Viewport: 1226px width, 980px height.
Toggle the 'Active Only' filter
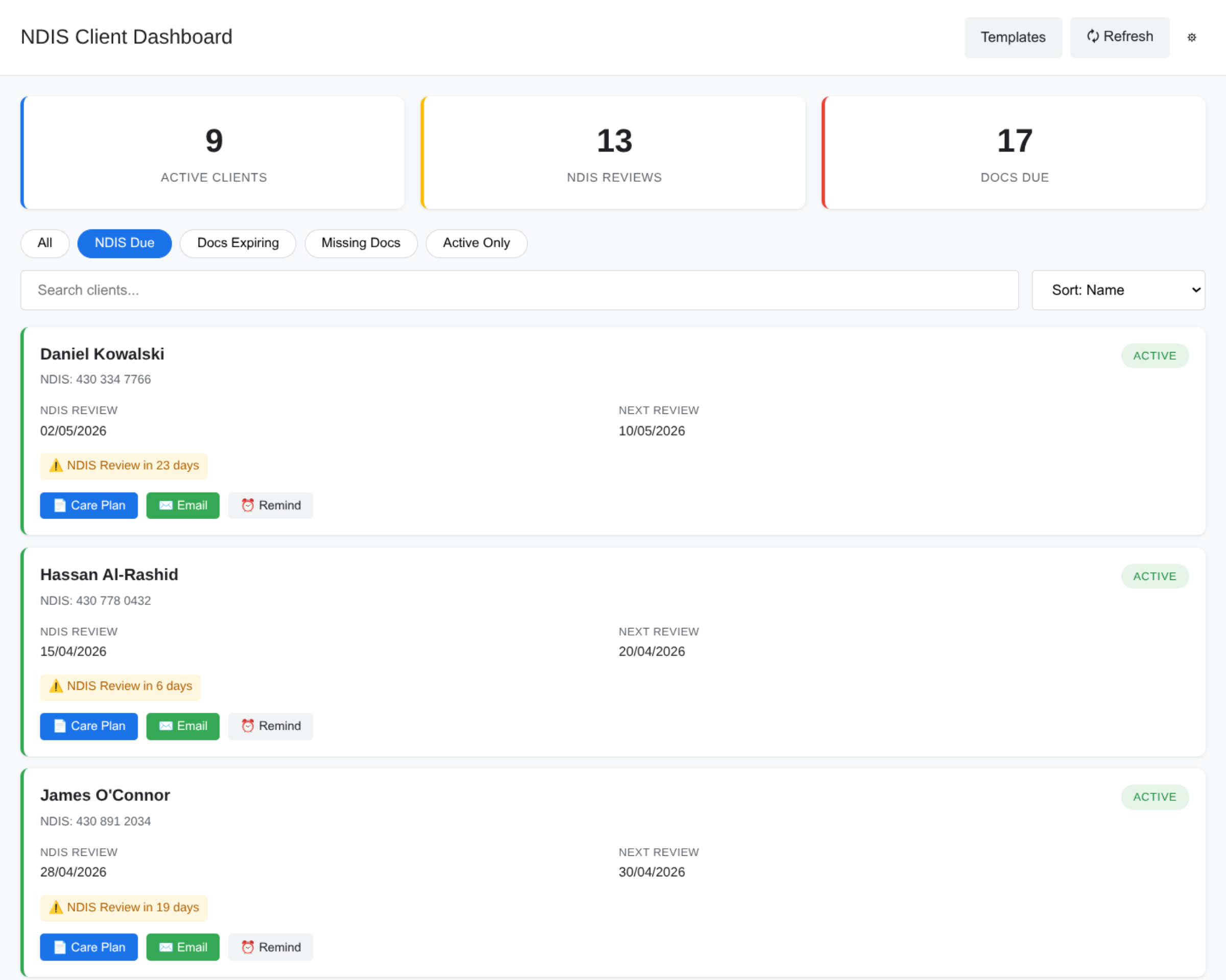click(x=476, y=243)
